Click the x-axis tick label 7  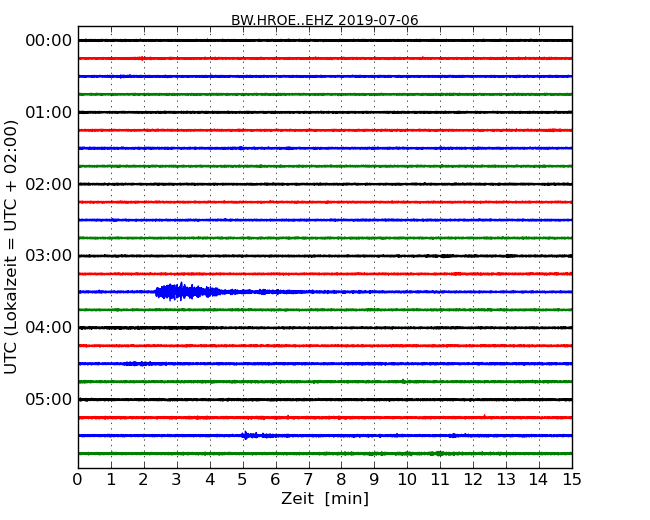pos(308,480)
